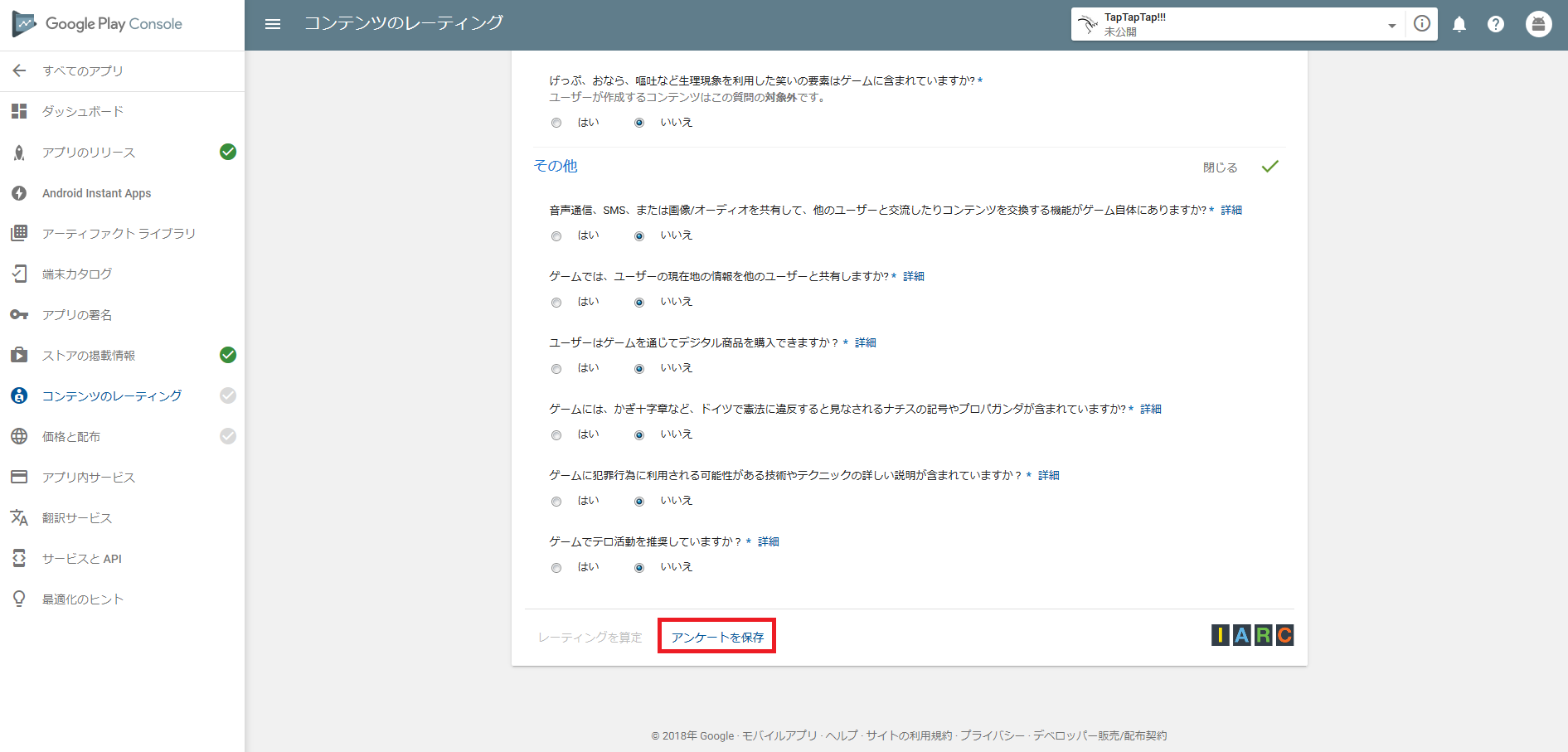This screenshot has width=1568, height=752.
Task: Open the hamburger menu icon
Action: tap(273, 24)
